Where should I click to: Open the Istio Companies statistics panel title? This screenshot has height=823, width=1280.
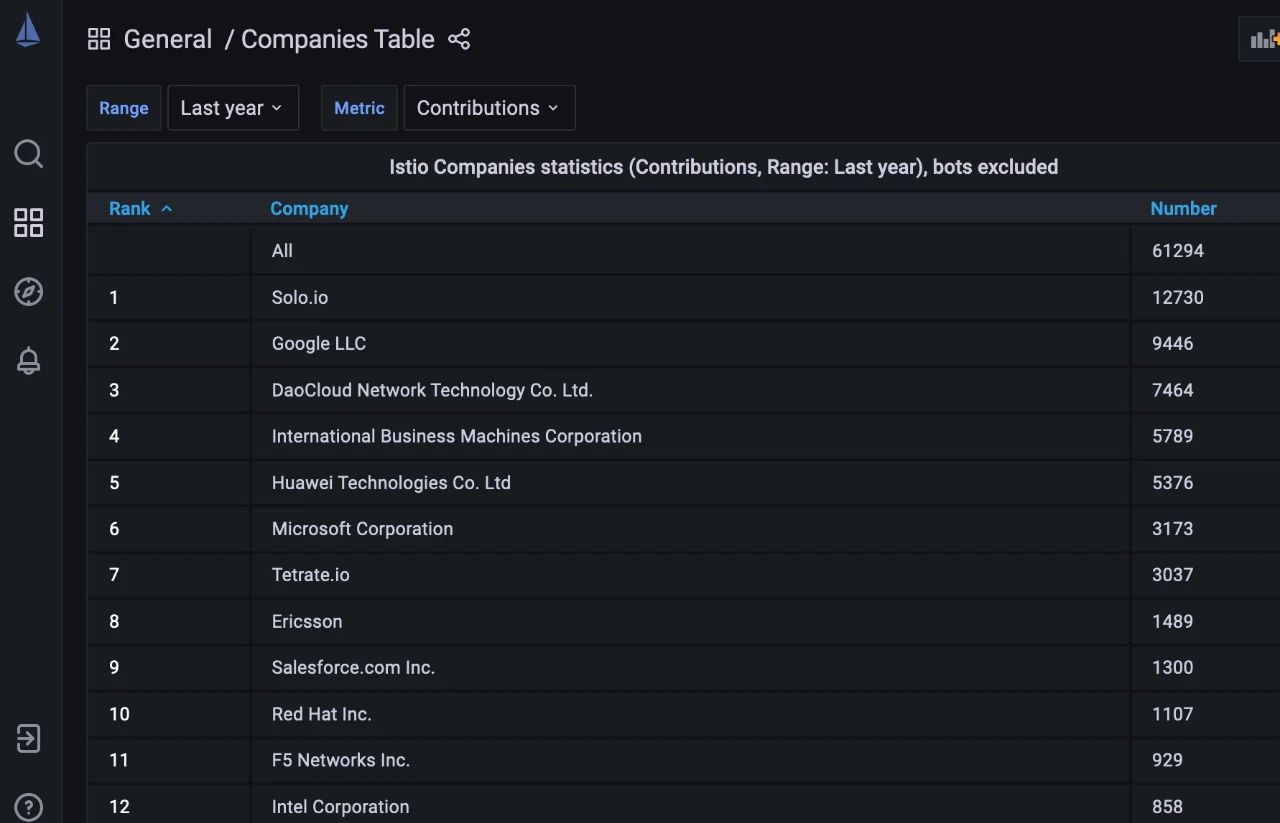pos(723,167)
